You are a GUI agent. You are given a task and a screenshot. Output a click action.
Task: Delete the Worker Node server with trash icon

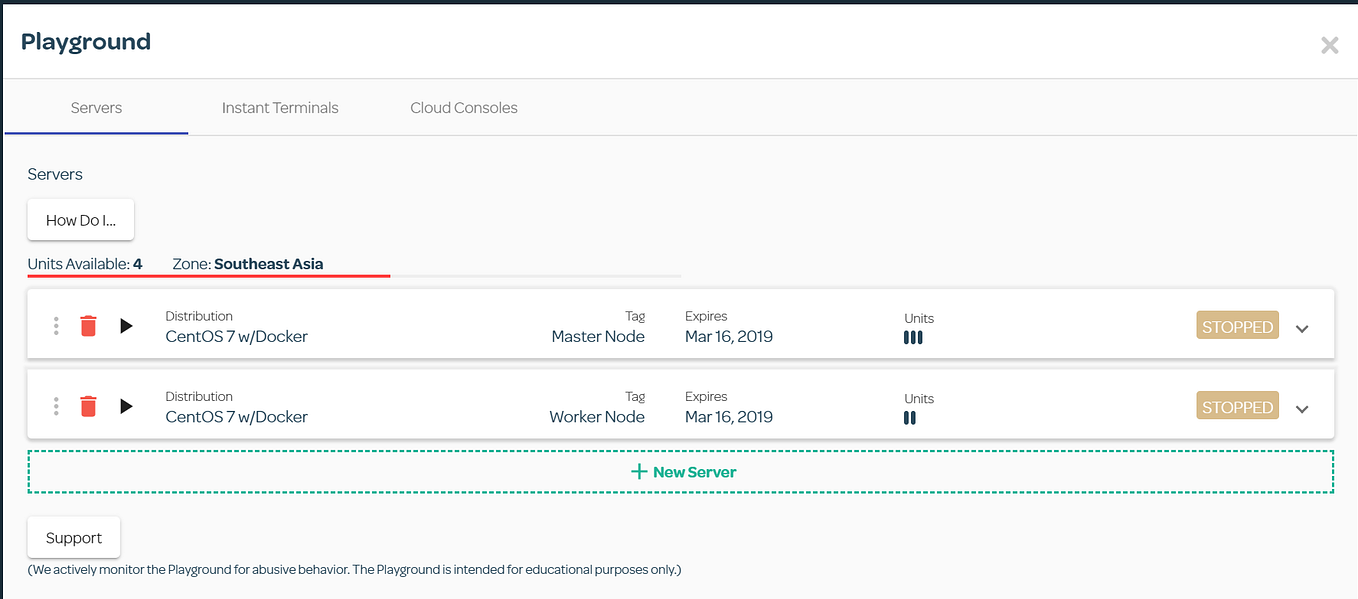point(88,406)
